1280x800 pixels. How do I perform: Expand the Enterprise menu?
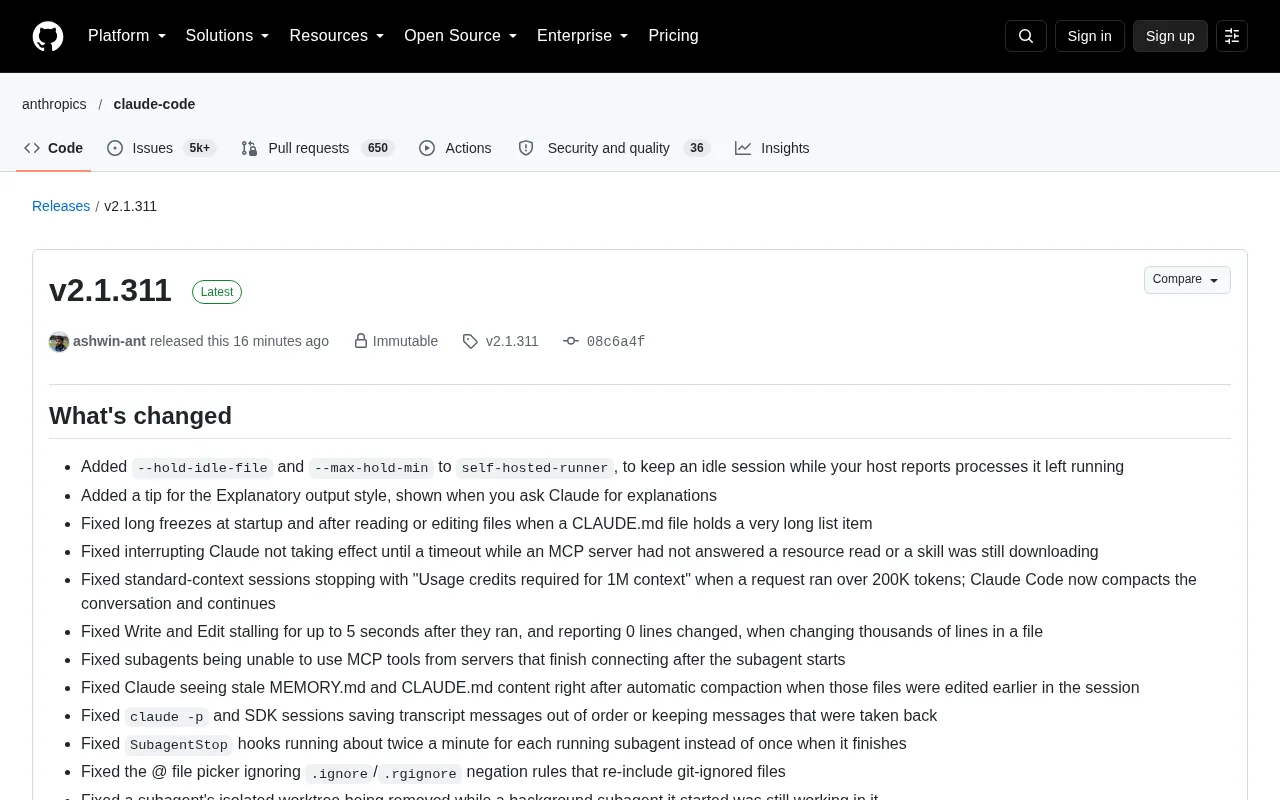(583, 36)
